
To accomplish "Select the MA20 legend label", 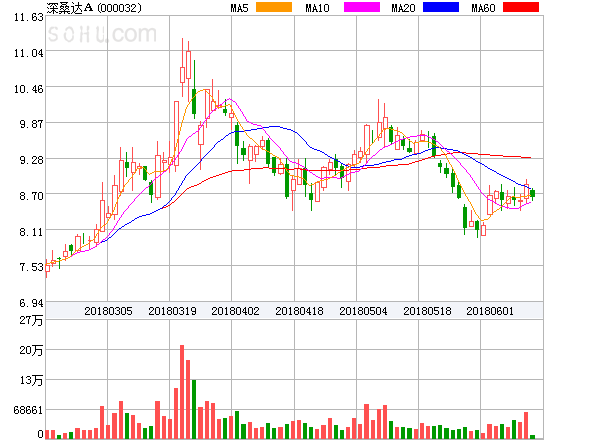I will coord(403,8).
